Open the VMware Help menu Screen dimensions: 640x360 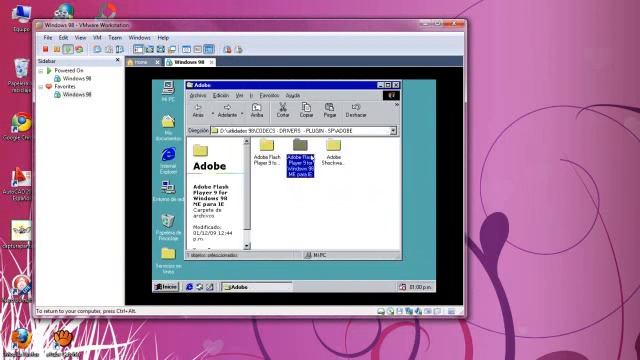click(x=163, y=38)
